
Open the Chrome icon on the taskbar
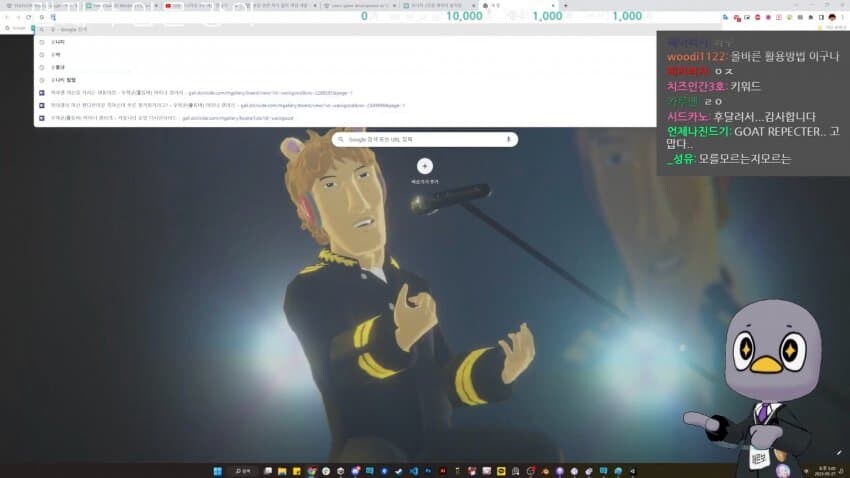(x=311, y=471)
